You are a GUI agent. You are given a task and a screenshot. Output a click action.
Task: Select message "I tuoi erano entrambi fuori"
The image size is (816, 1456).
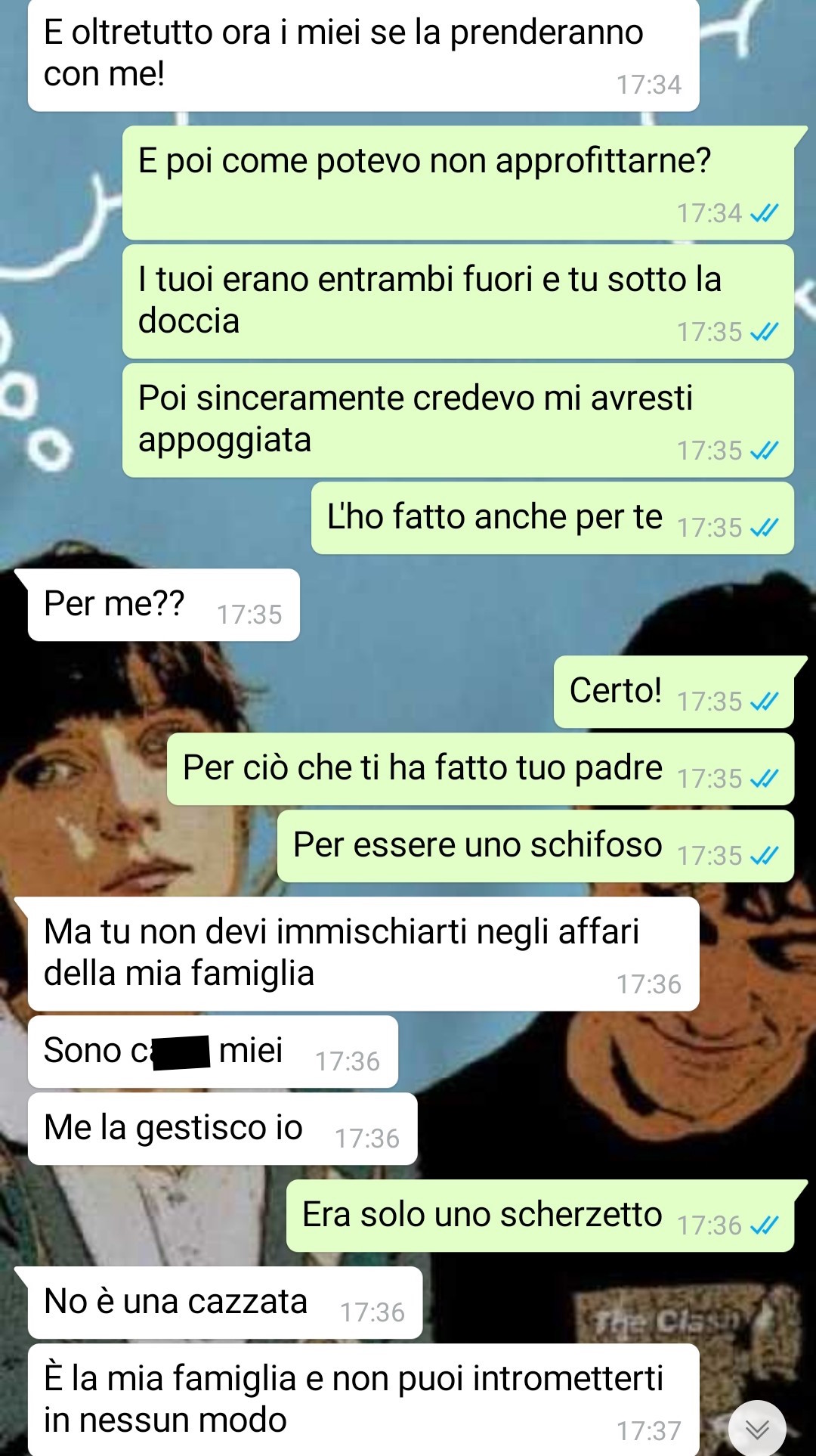click(x=458, y=302)
